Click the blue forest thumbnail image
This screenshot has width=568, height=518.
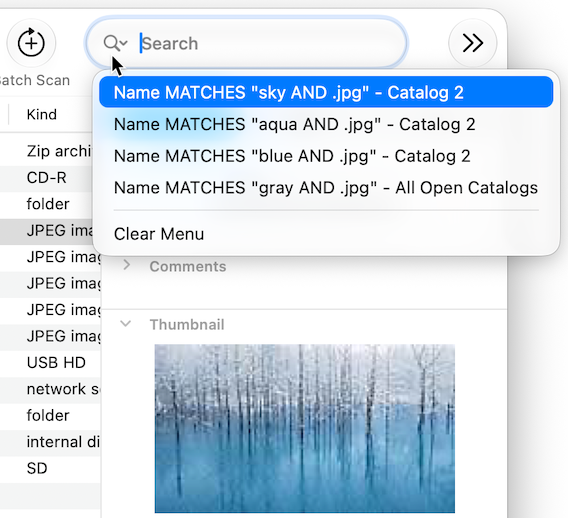pos(305,429)
